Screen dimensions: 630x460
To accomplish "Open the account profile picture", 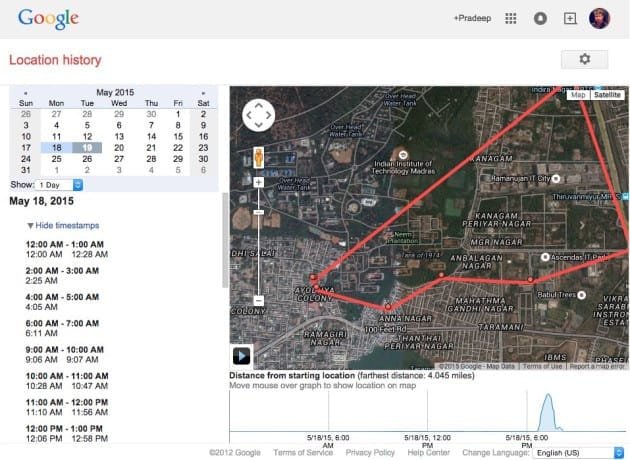I will tap(599, 18).
